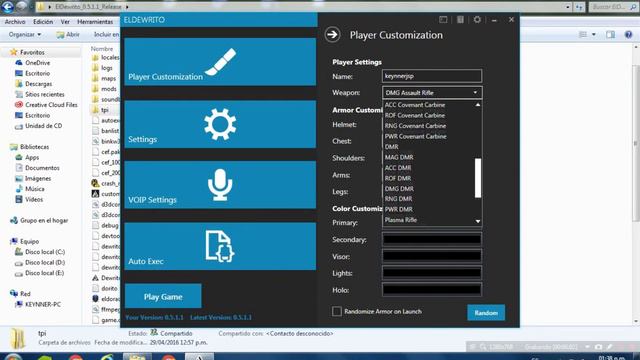Screen dimensions: 640x360
Task: Click the window layout icon in title bar
Action: (443, 19)
